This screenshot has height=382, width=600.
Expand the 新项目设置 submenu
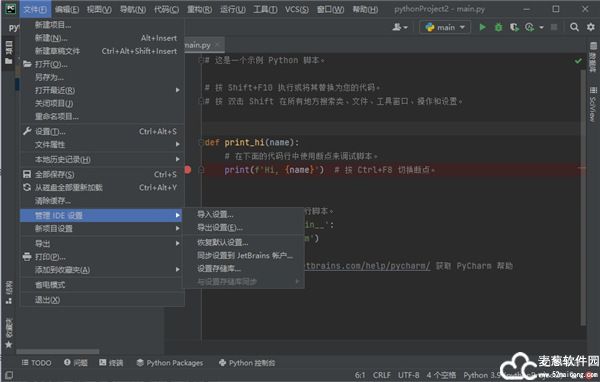tap(102, 229)
